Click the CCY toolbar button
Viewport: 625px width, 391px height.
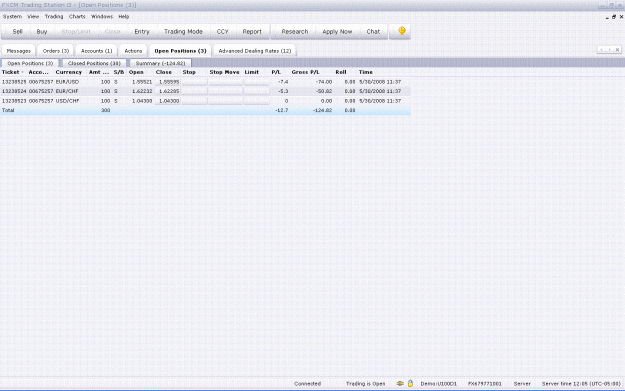click(222, 31)
